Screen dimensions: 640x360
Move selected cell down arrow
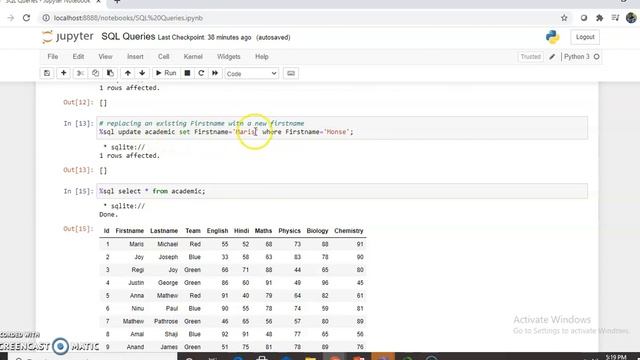142,73
